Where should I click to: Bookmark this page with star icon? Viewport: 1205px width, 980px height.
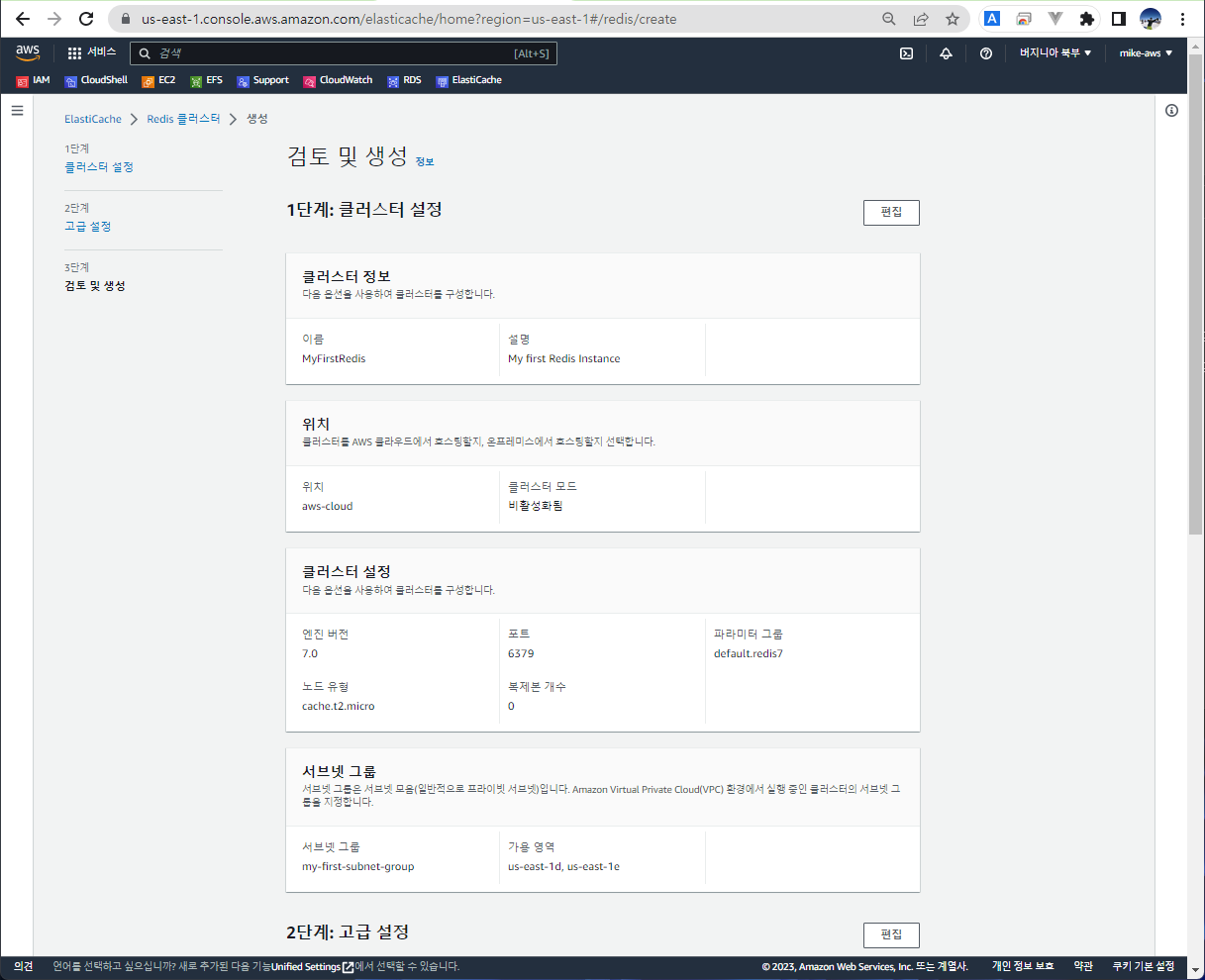(953, 19)
